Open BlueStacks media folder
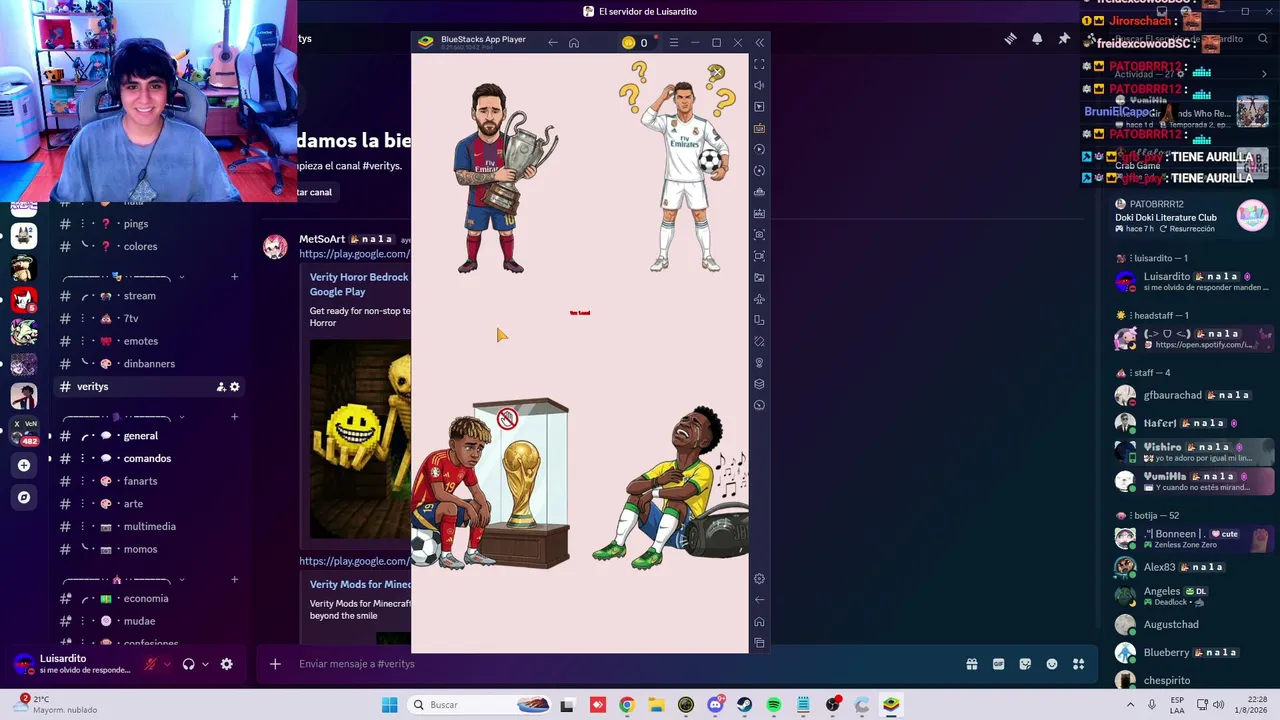Screen dimensions: 1280x720 pyautogui.click(x=759, y=277)
